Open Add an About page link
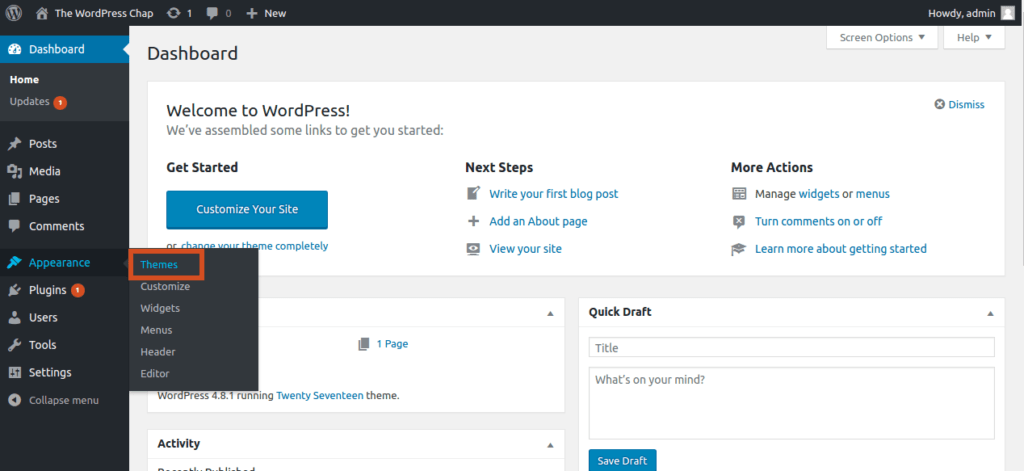Image resolution: width=1024 pixels, height=471 pixels. 538,221
